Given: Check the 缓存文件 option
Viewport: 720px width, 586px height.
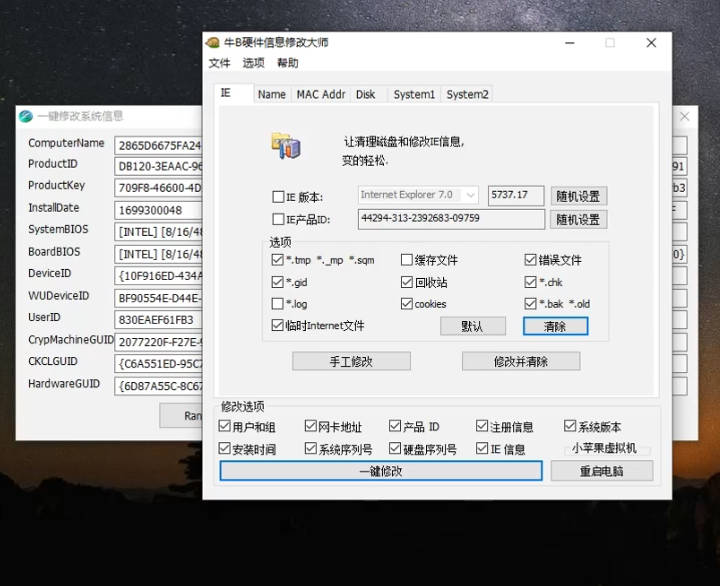Looking at the screenshot, I should pos(407,260).
